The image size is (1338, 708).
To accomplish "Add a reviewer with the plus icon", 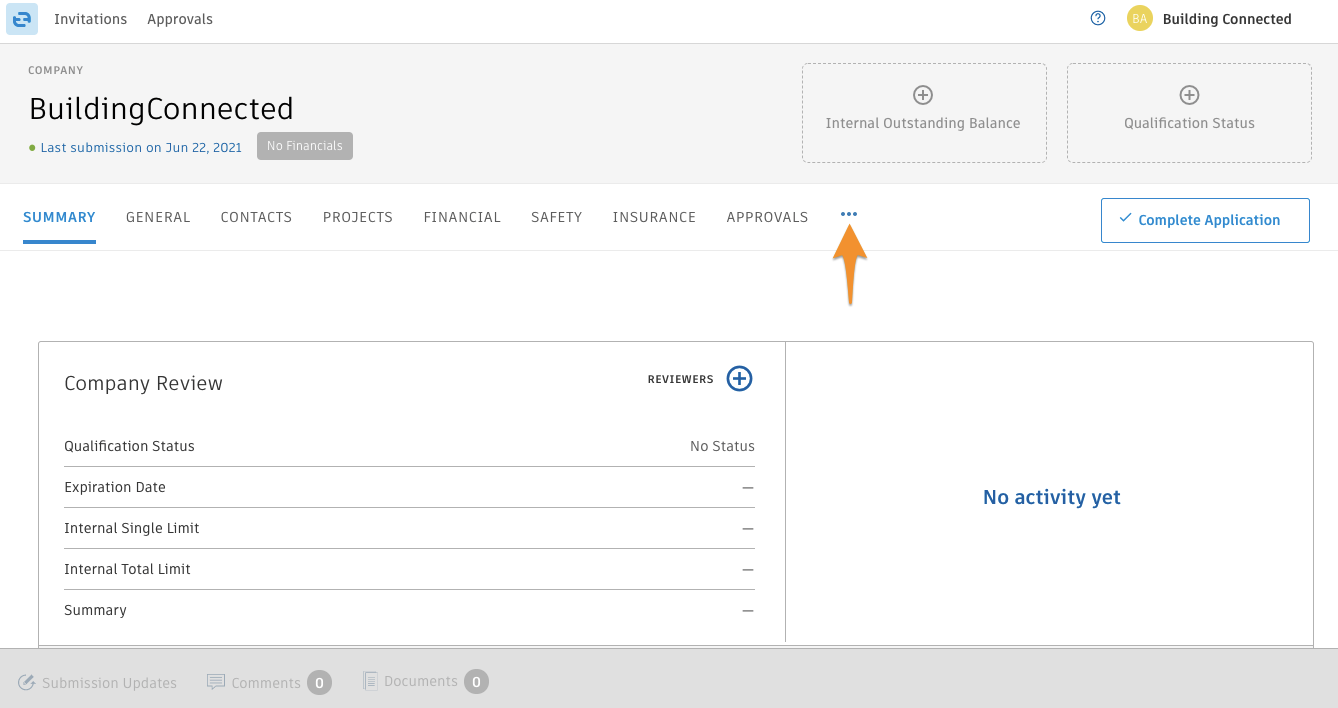I will [739, 379].
